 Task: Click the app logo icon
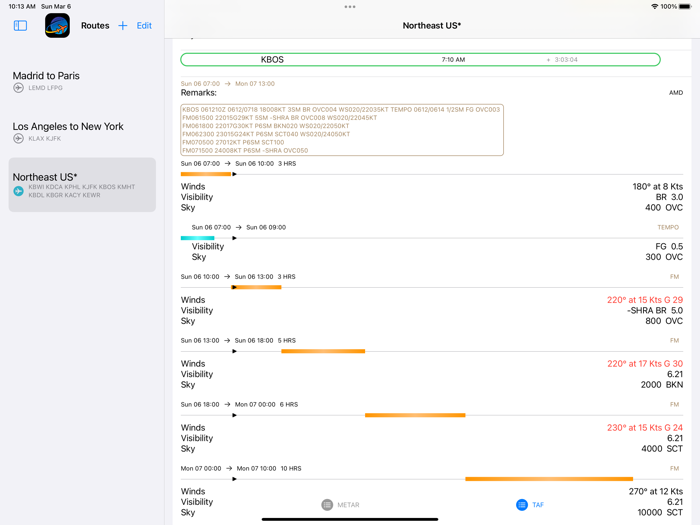[57, 26]
